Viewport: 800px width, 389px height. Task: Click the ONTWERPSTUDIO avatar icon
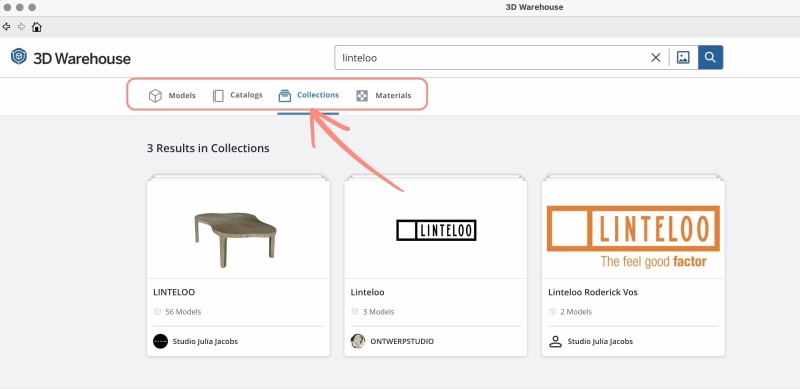coord(358,341)
